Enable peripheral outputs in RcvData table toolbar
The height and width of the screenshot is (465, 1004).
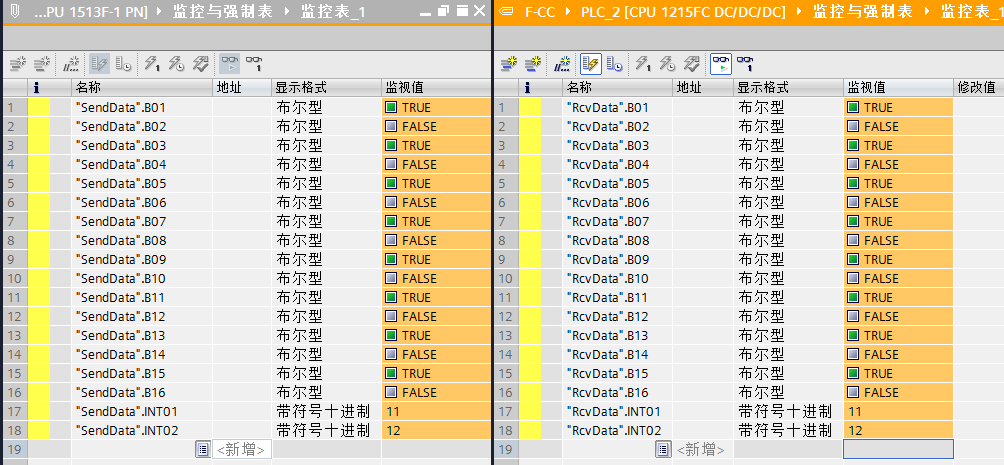click(692, 64)
